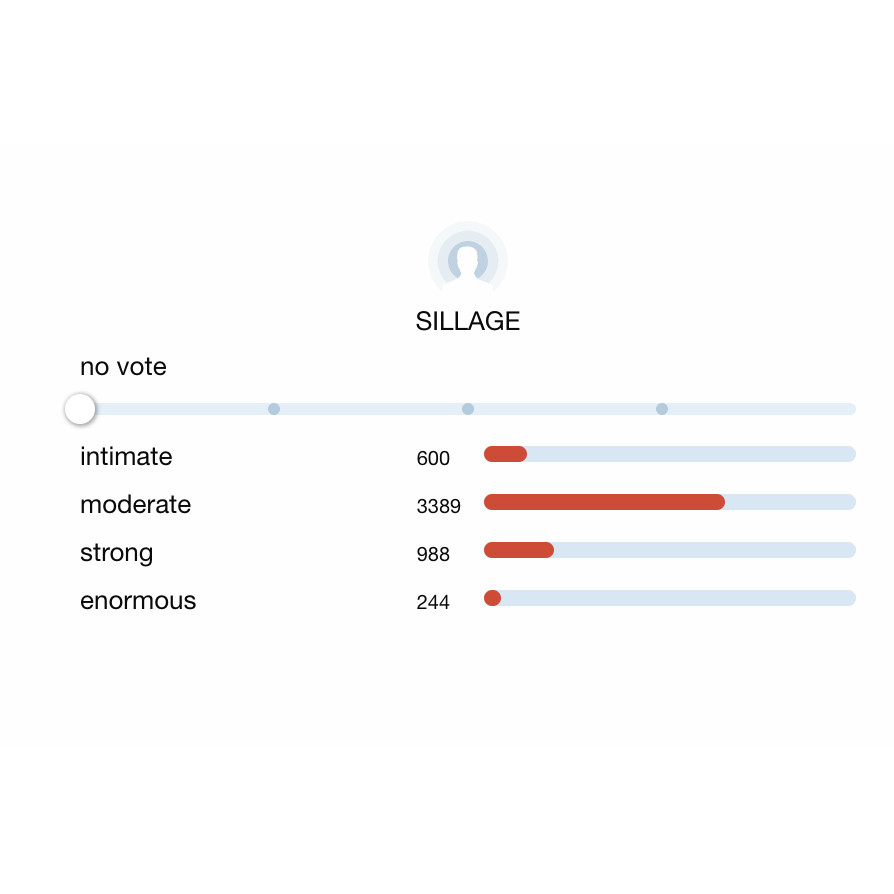The width and height of the screenshot is (894, 894).
Task: Click the white sillage slider handle
Action: pos(80,409)
